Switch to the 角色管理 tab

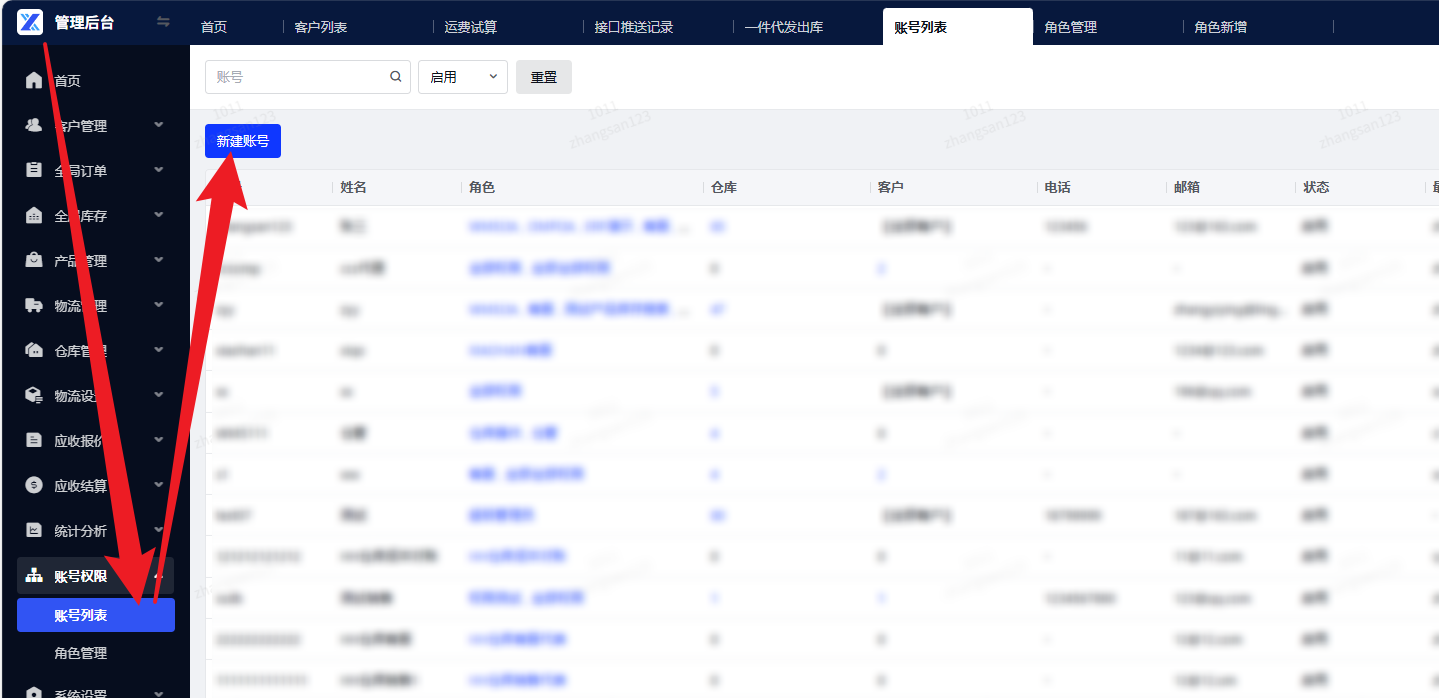pos(1071,27)
